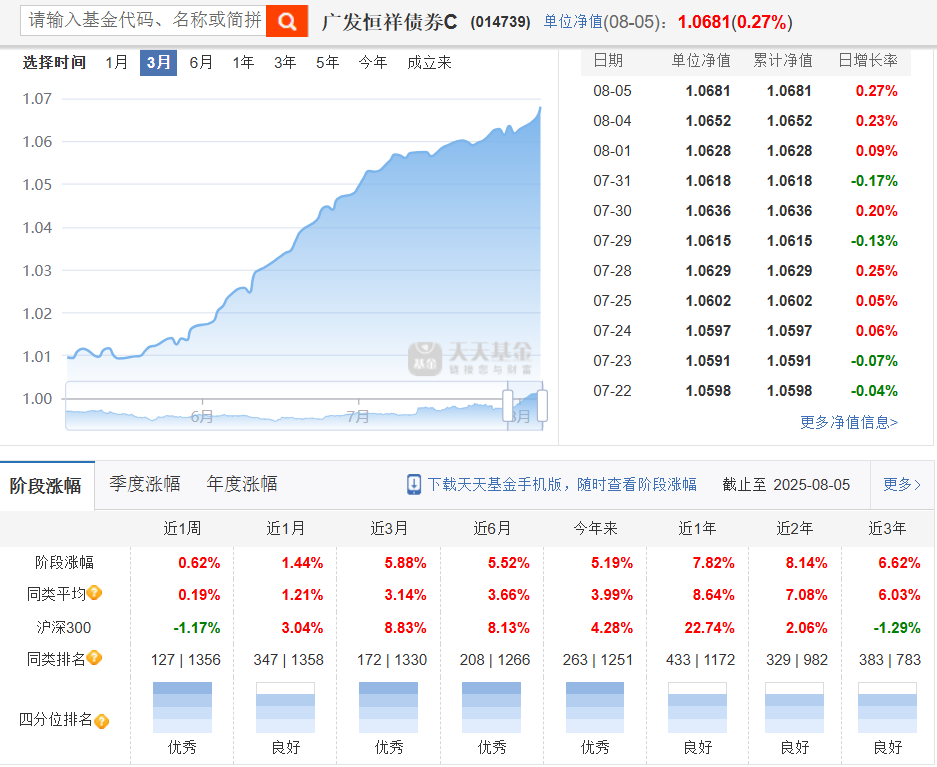Click the 累计净值 column header
Screen dimensions: 937x767
(783, 60)
